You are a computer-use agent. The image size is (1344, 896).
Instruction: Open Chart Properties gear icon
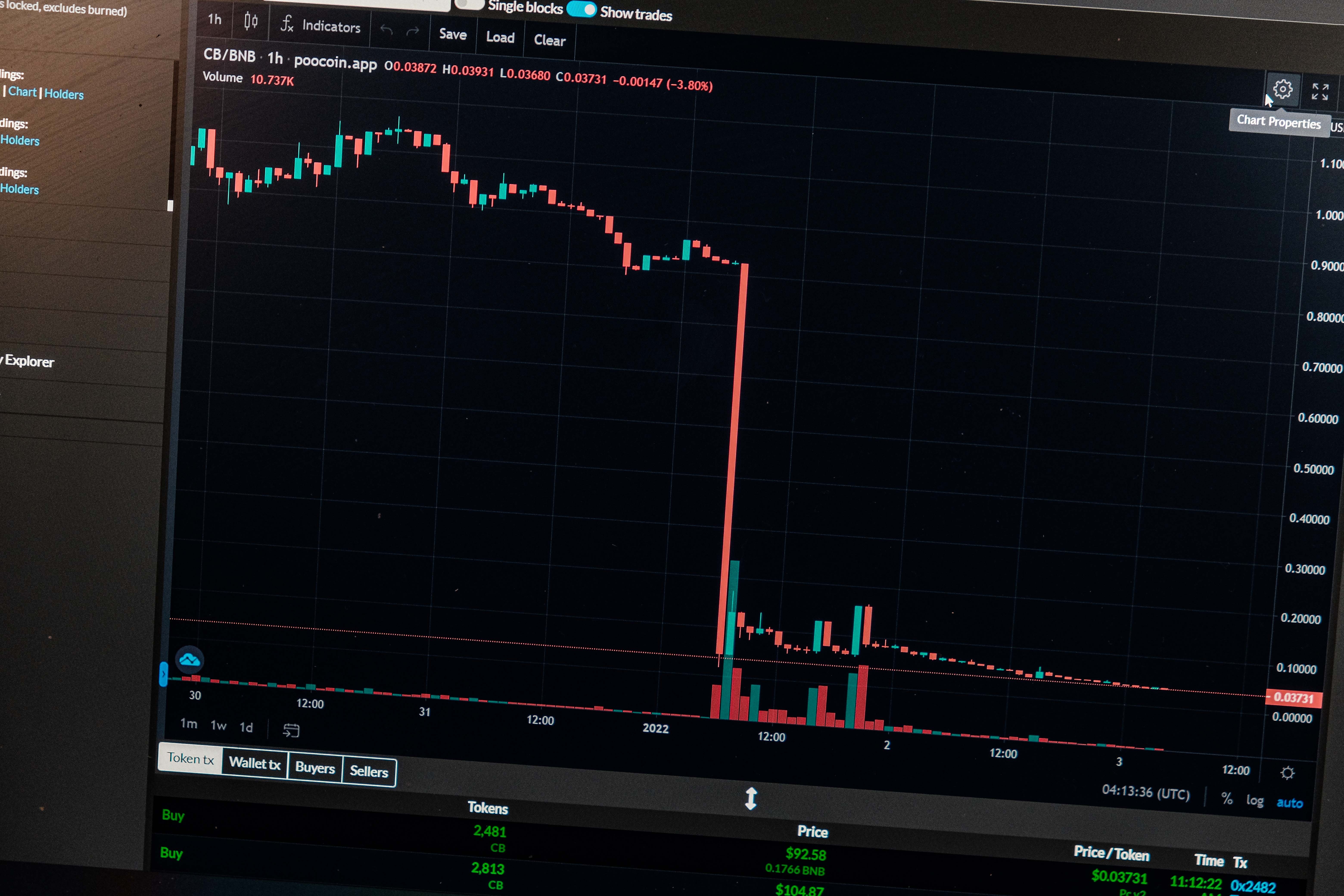(x=1283, y=89)
